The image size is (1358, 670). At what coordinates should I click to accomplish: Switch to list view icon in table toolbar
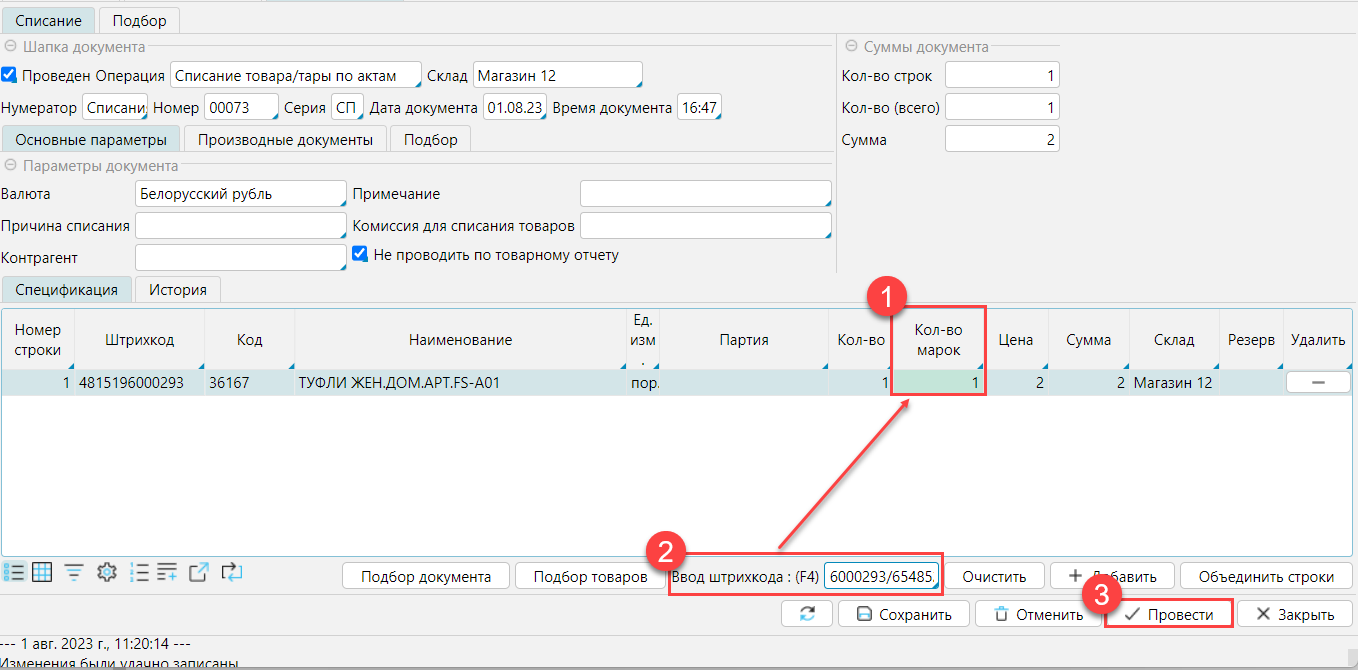tap(14, 572)
